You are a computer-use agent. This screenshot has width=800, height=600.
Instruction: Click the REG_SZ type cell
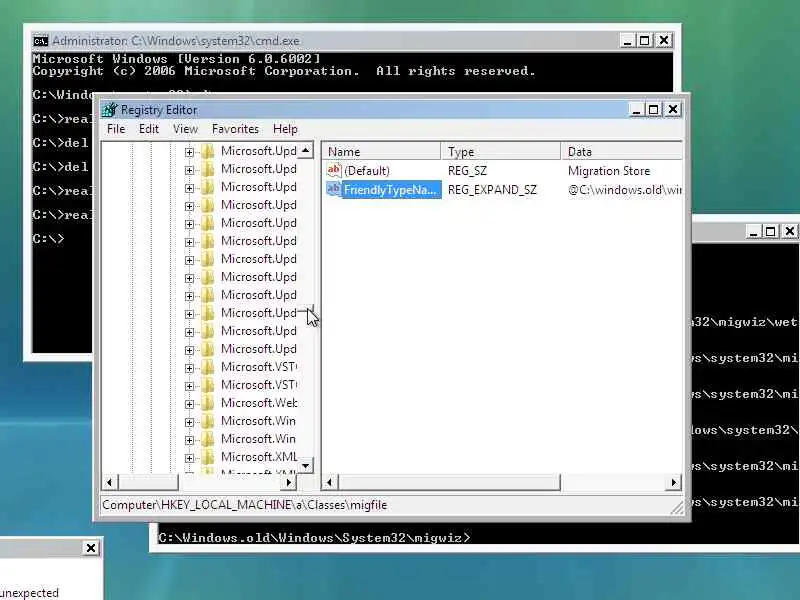click(x=467, y=170)
